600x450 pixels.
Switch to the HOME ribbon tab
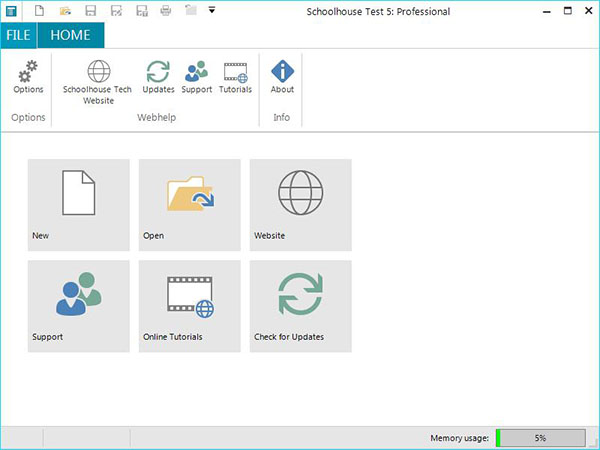70,36
